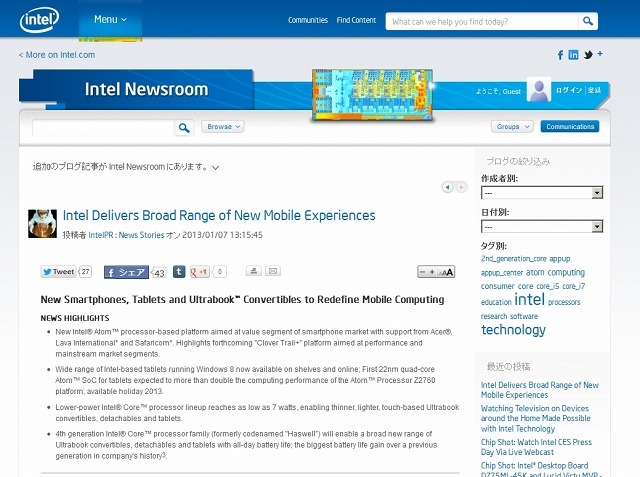Select the research tag
The image size is (640, 477).
494,316
